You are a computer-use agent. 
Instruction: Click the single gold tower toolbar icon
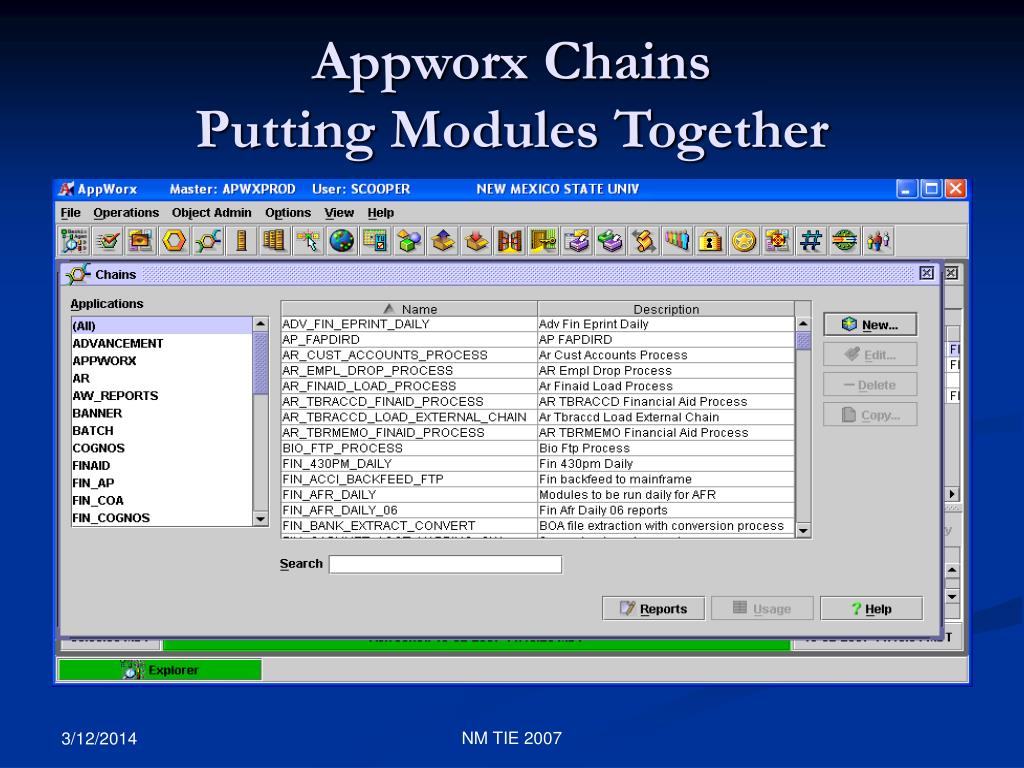(x=241, y=241)
